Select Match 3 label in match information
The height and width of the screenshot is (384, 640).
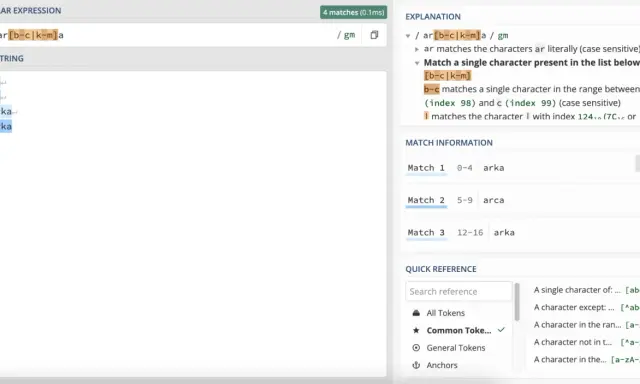point(426,232)
